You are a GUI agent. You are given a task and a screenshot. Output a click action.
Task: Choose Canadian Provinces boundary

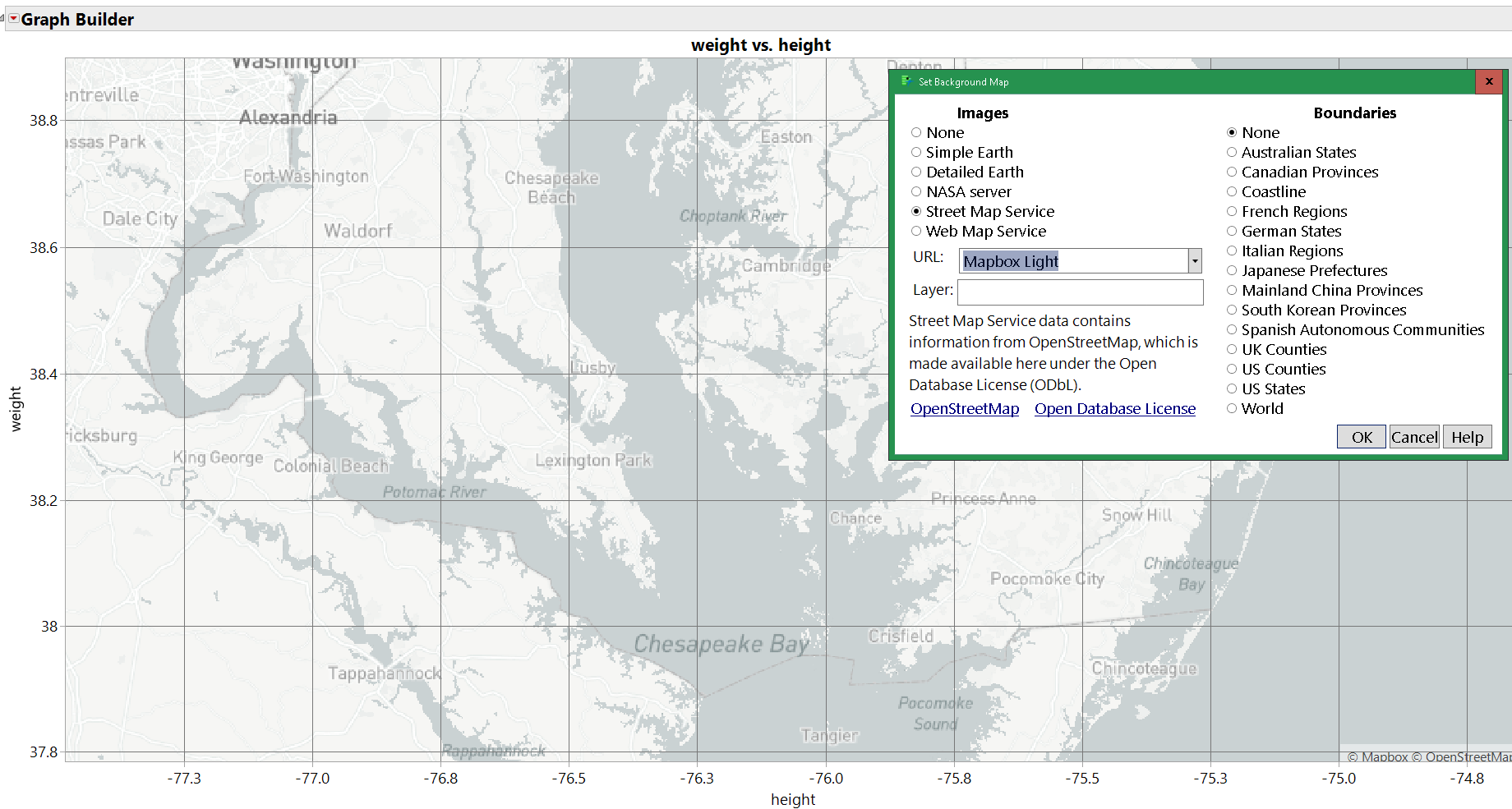[1232, 172]
